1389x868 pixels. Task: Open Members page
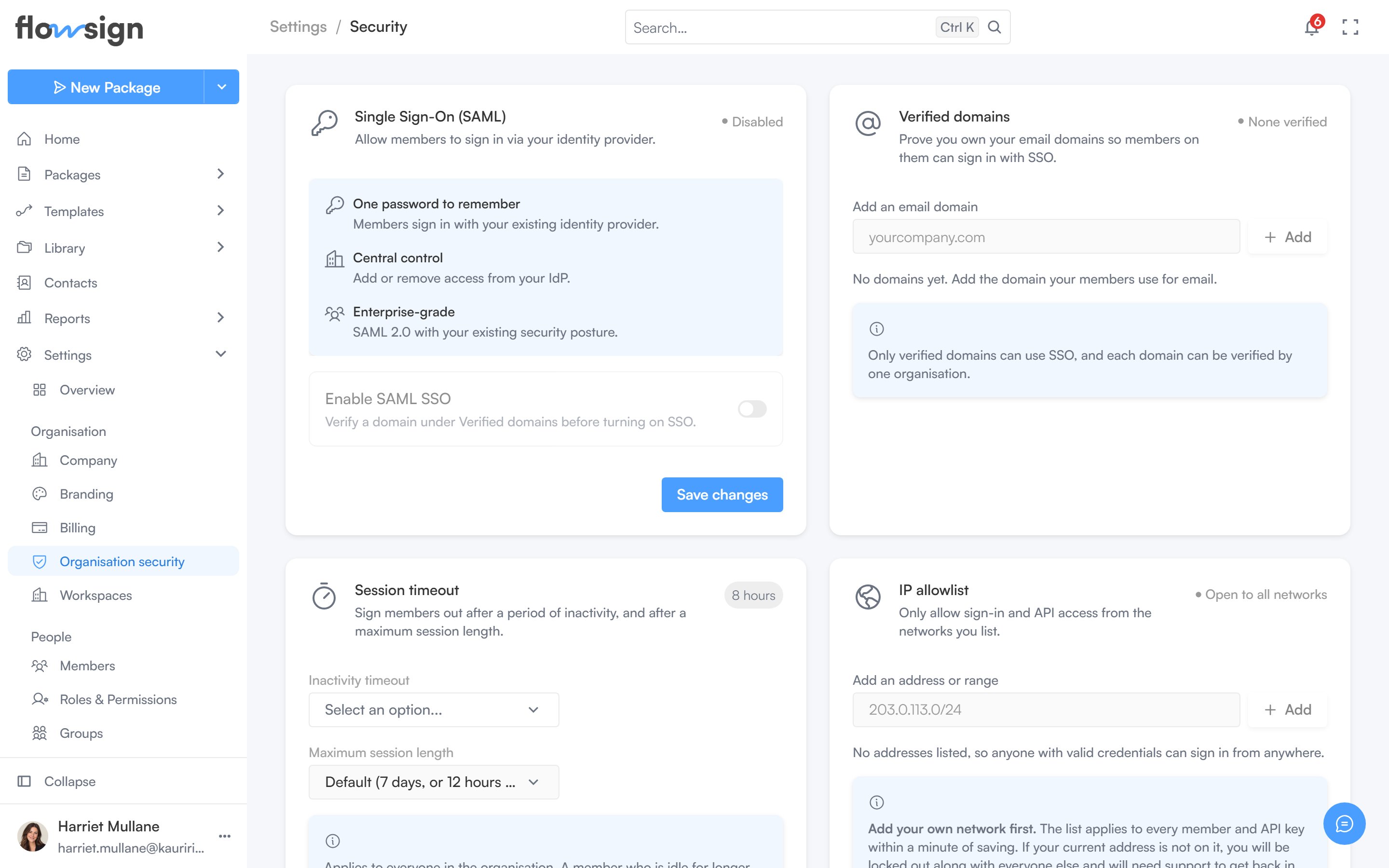pyautogui.click(x=123, y=666)
